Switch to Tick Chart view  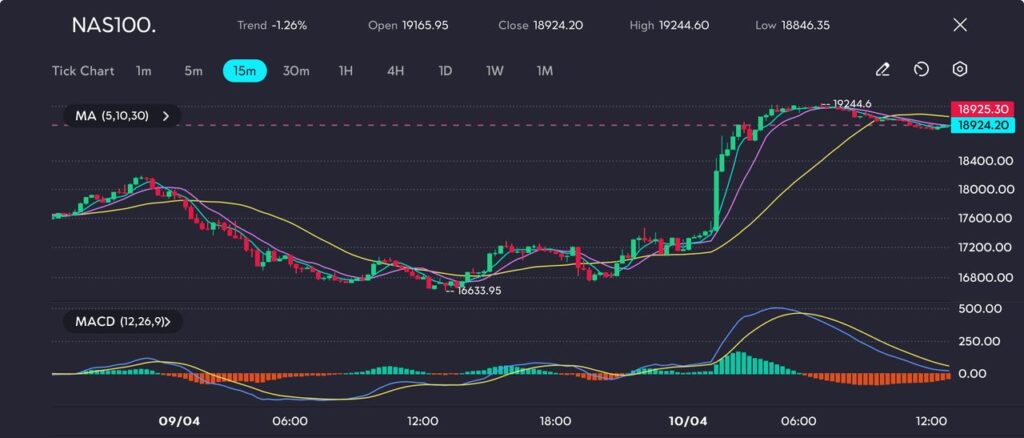point(83,71)
